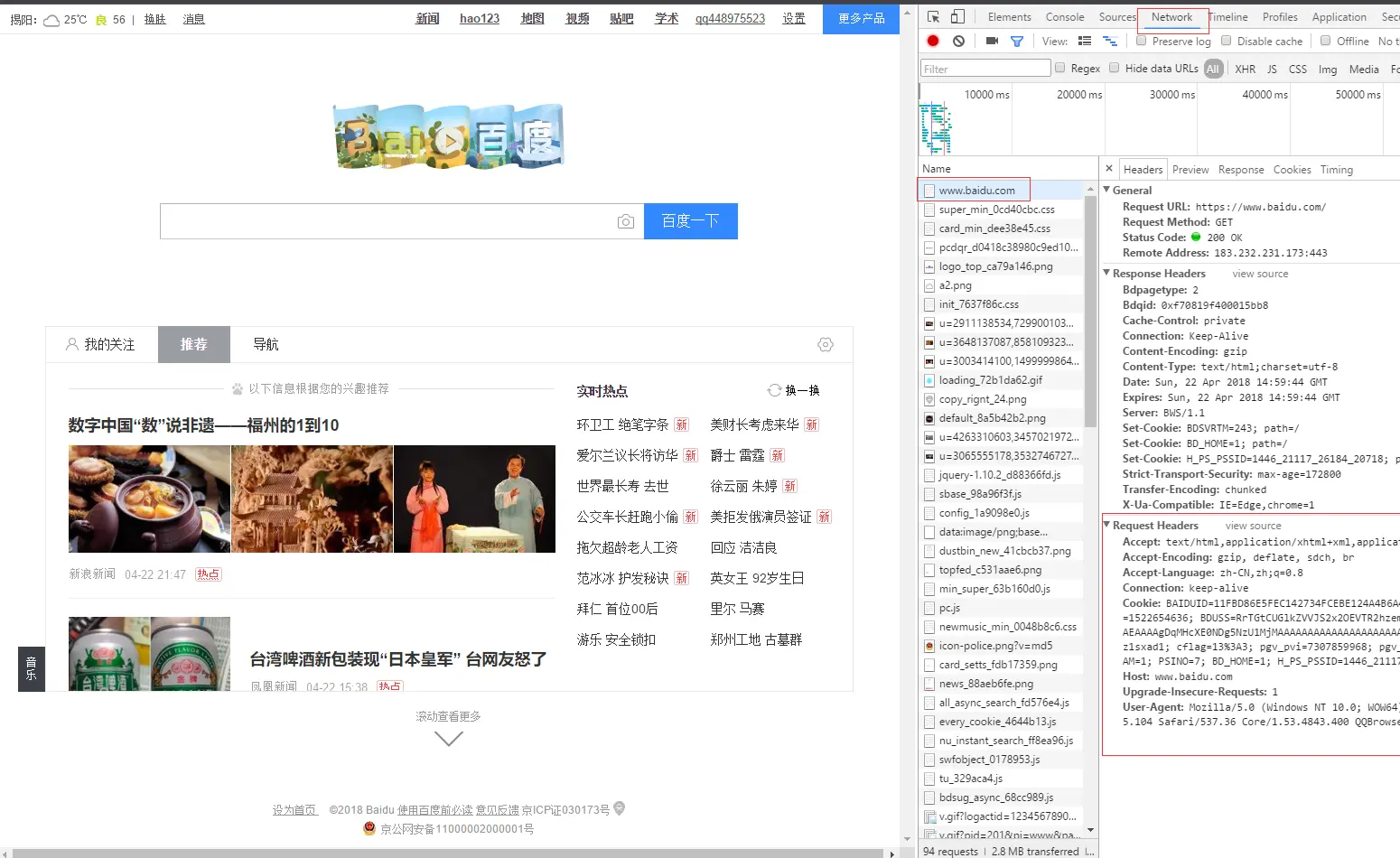Toggle the waterfall overview view icon
This screenshot has height=858, width=1400.
1110,41
